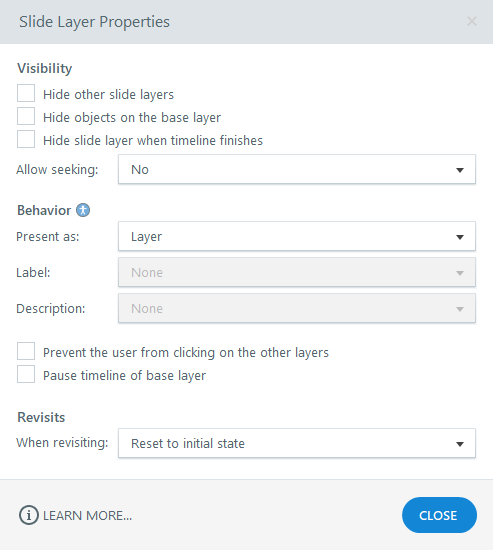Click the Slide Layer Properties title bar
The image size is (493, 550).
pyautogui.click(x=246, y=22)
